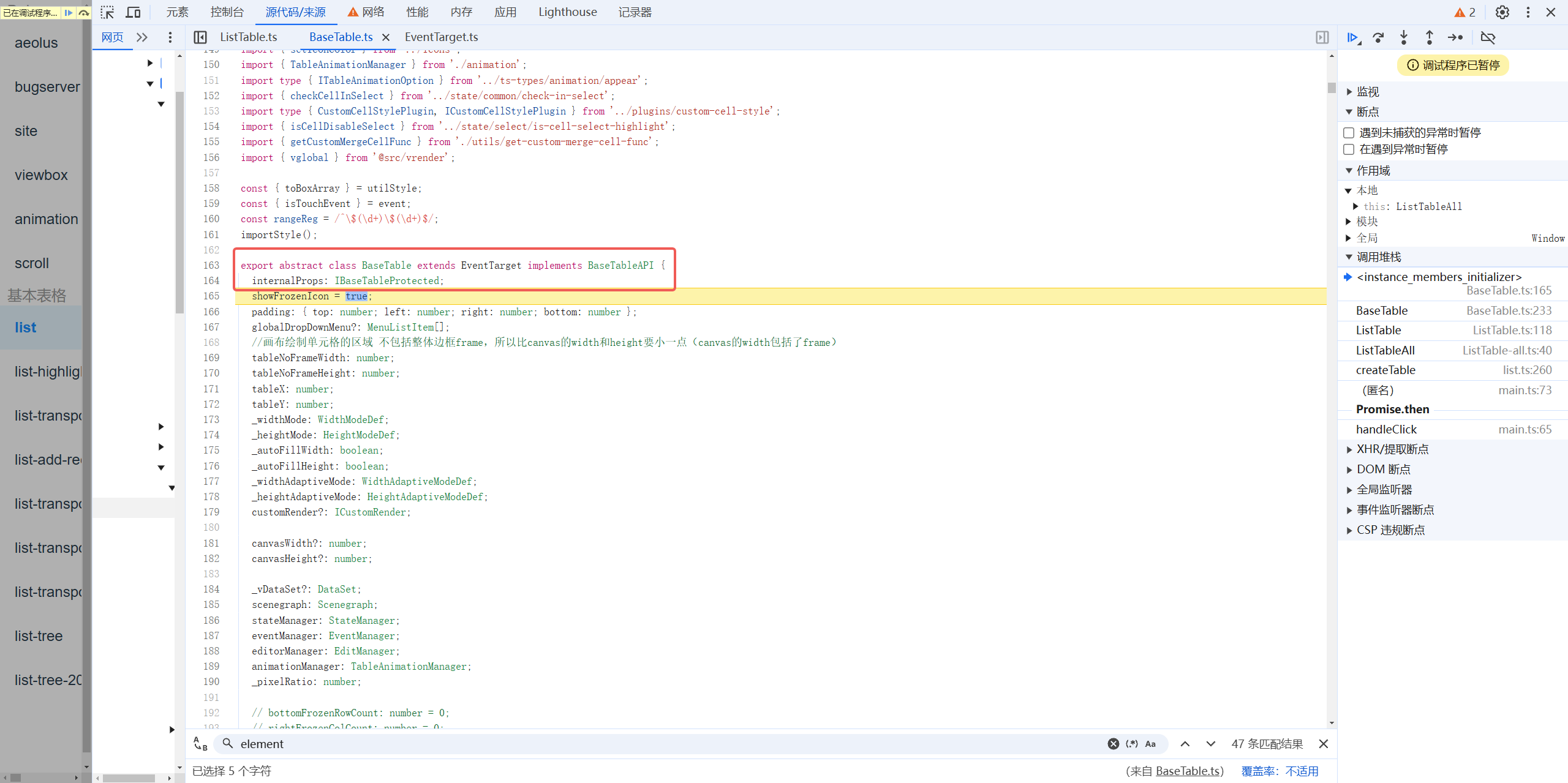Open DevTools settings gear
Screen dimensions: 1568x783
click(1502, 12)
